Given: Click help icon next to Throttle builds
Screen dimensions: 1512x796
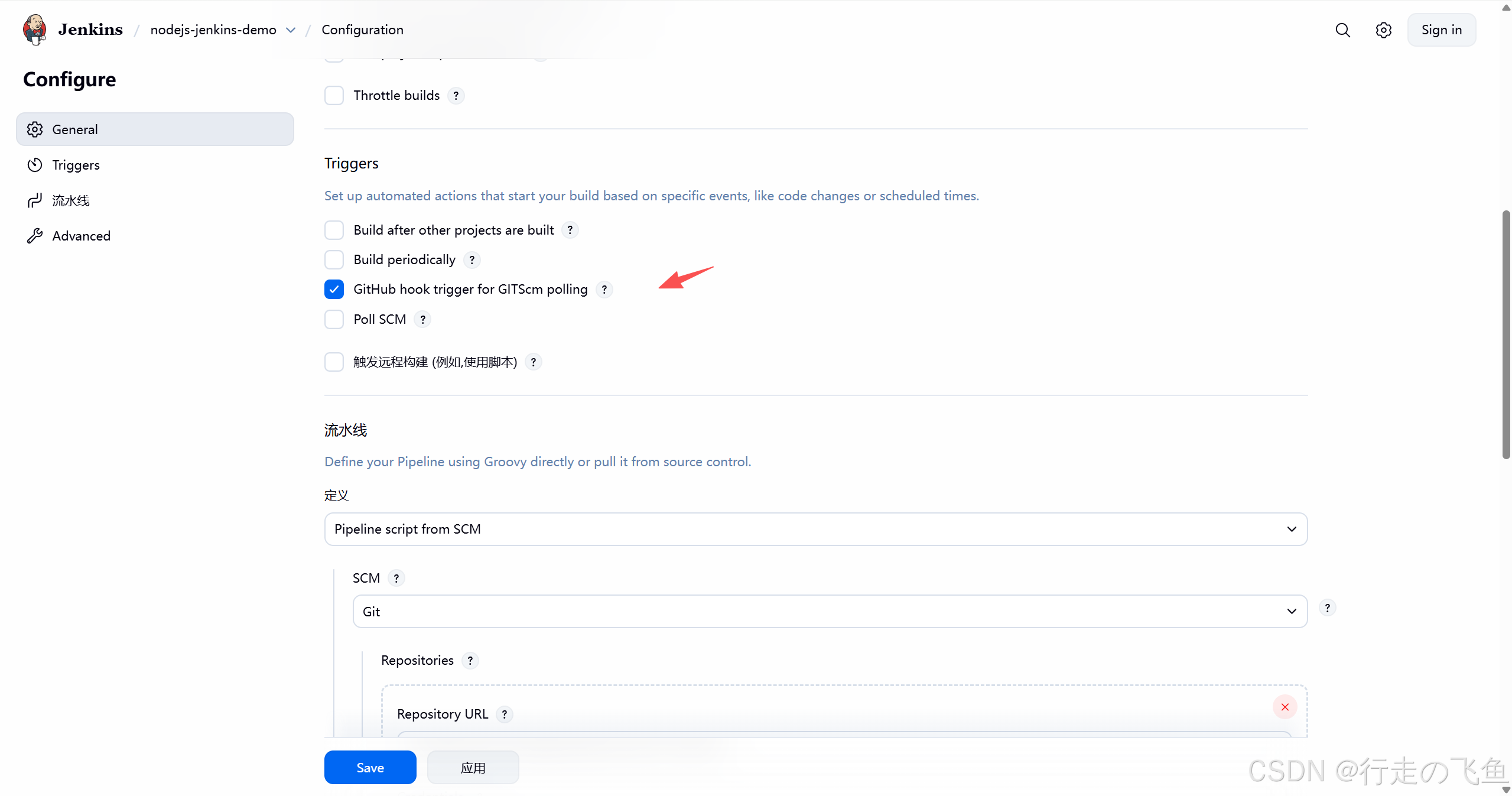Looking at the screenshot, I should [x=456, y=96].
